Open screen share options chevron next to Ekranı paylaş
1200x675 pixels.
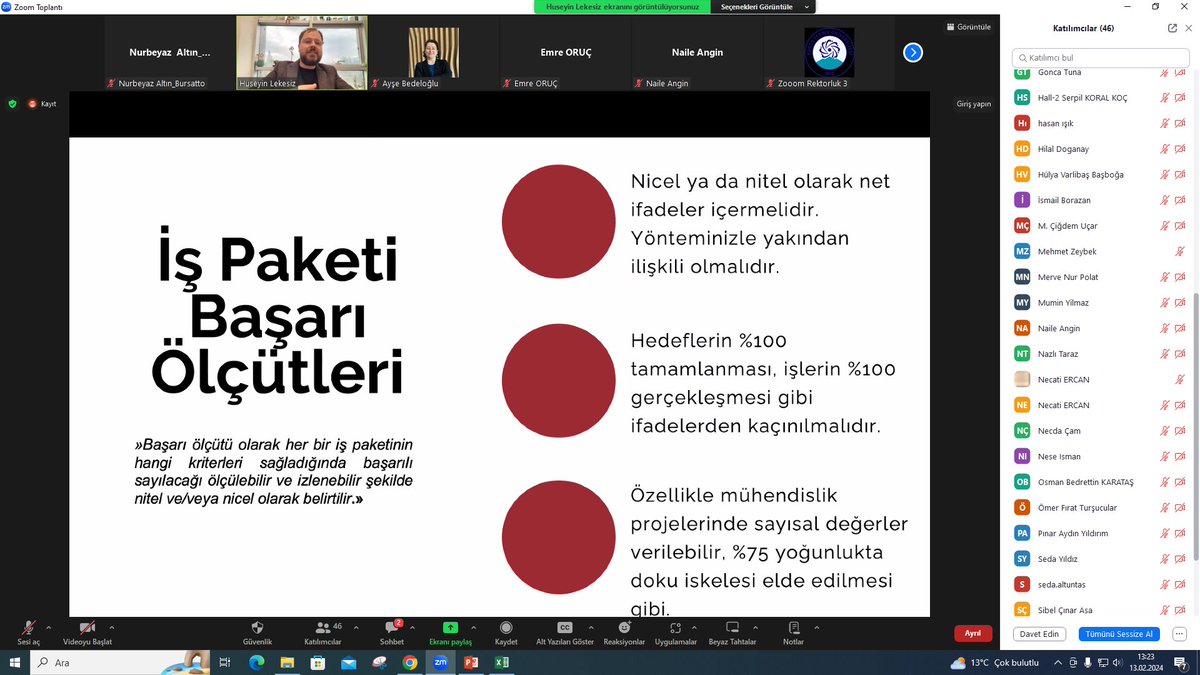click(473, 628)
